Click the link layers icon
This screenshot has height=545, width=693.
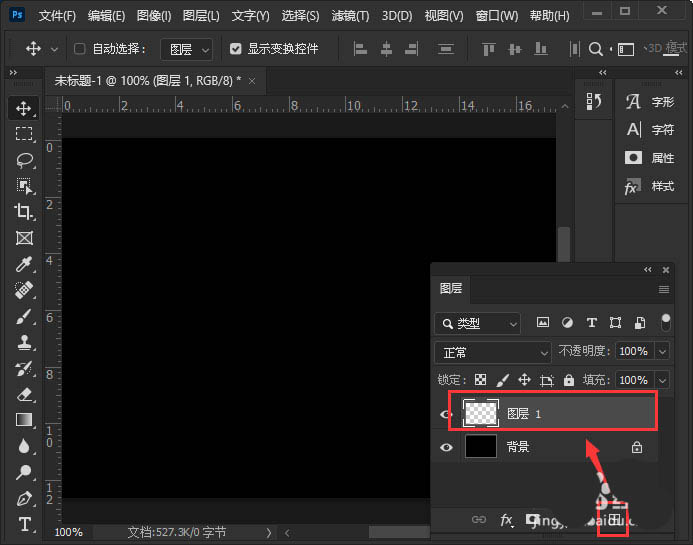click(479, 520)
